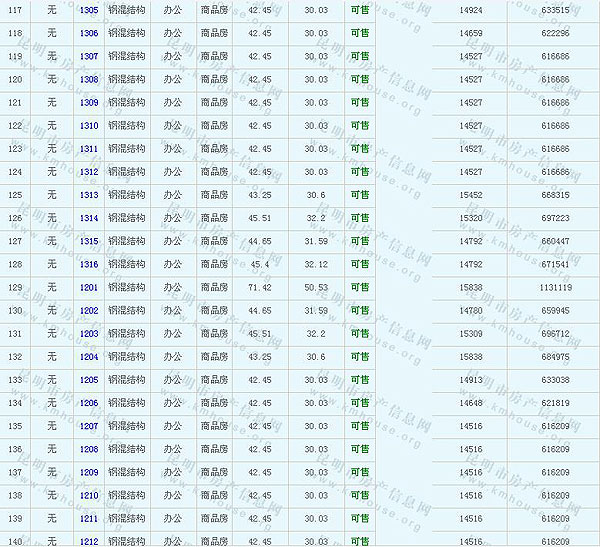Image resolution: width=600 pixels, height=547 pixels.
Task: Open room 1313 details link
Action: (89, 195)
